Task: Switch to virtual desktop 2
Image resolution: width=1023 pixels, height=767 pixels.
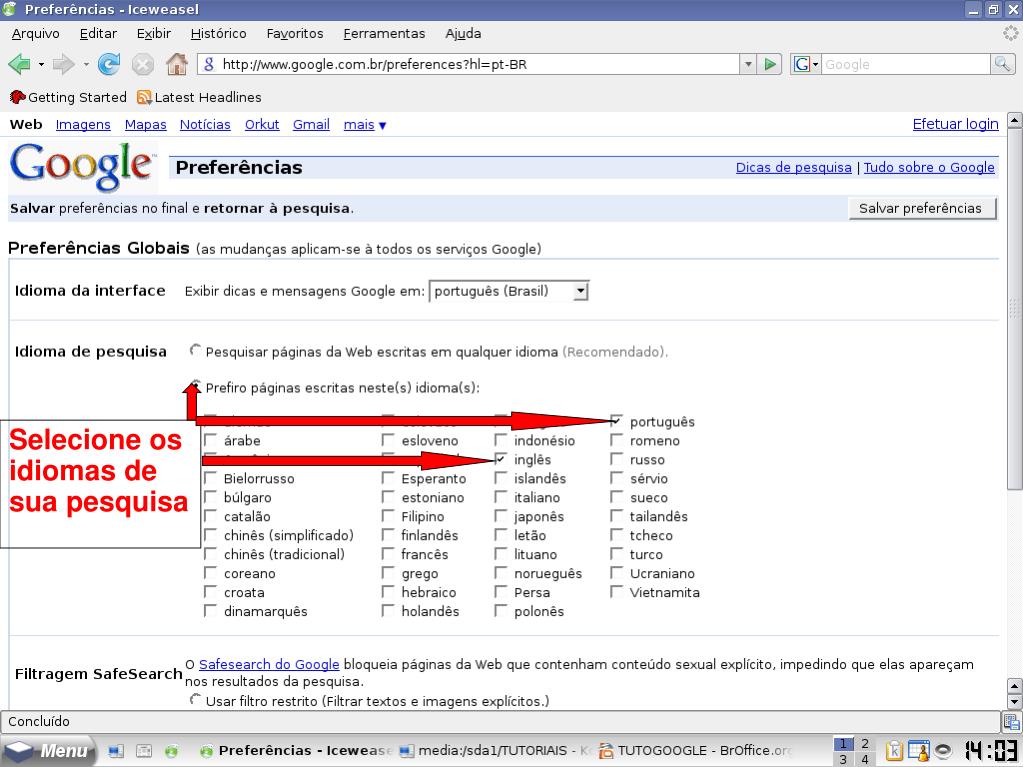Action: pos(865,744)
